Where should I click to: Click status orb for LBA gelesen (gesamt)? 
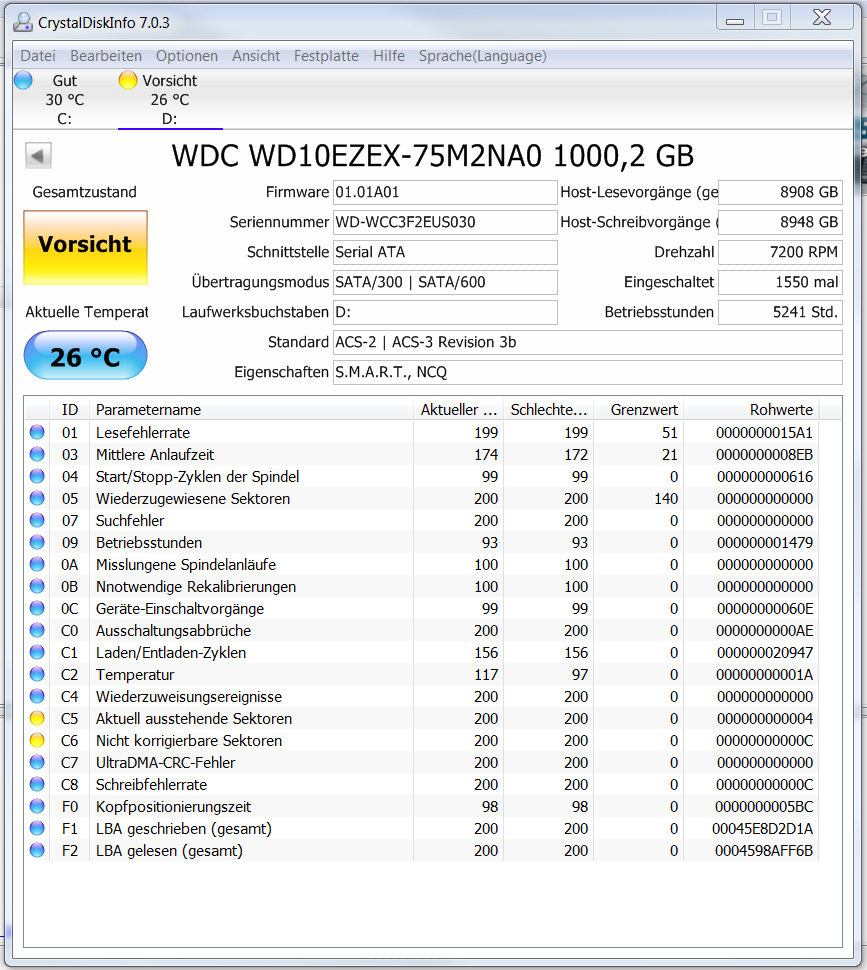(x=37, y=851)
